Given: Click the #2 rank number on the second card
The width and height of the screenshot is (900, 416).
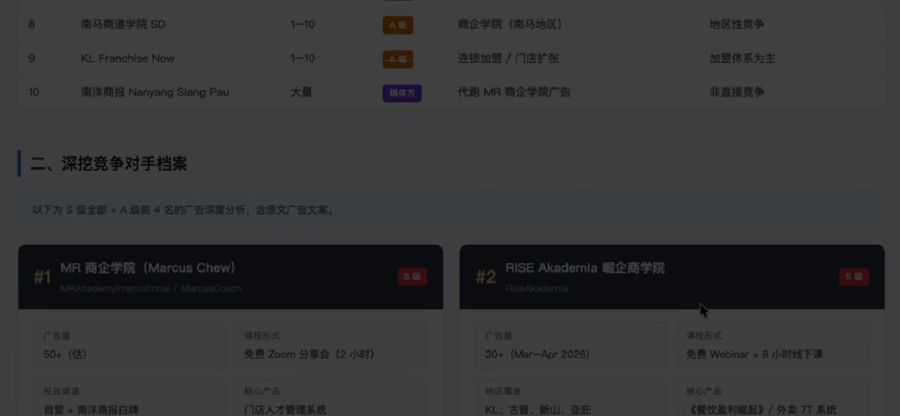Looking at the screenshot, I should pyautogui.click(x=485, y=278).
